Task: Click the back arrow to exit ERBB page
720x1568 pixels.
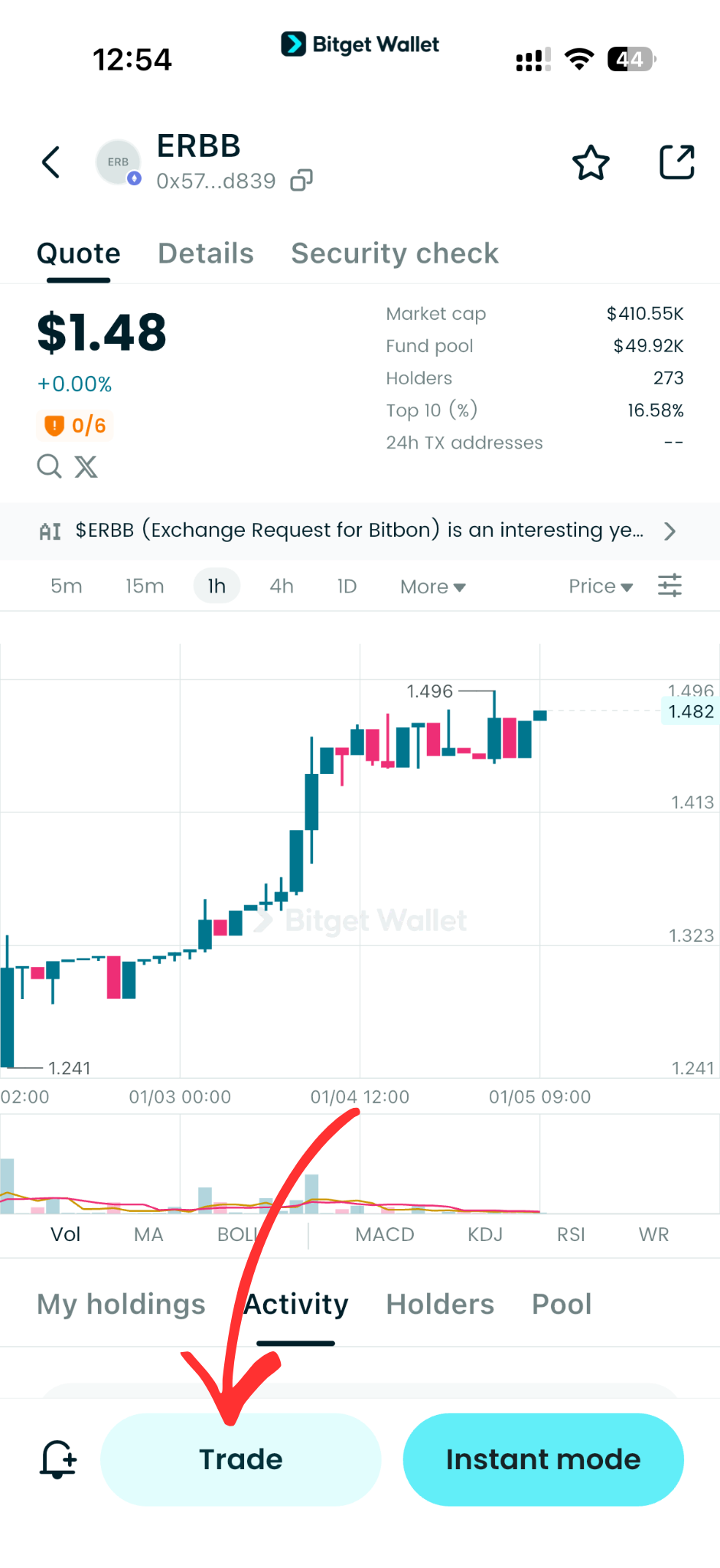Action: pyautogui.click(x=50, y=162)
